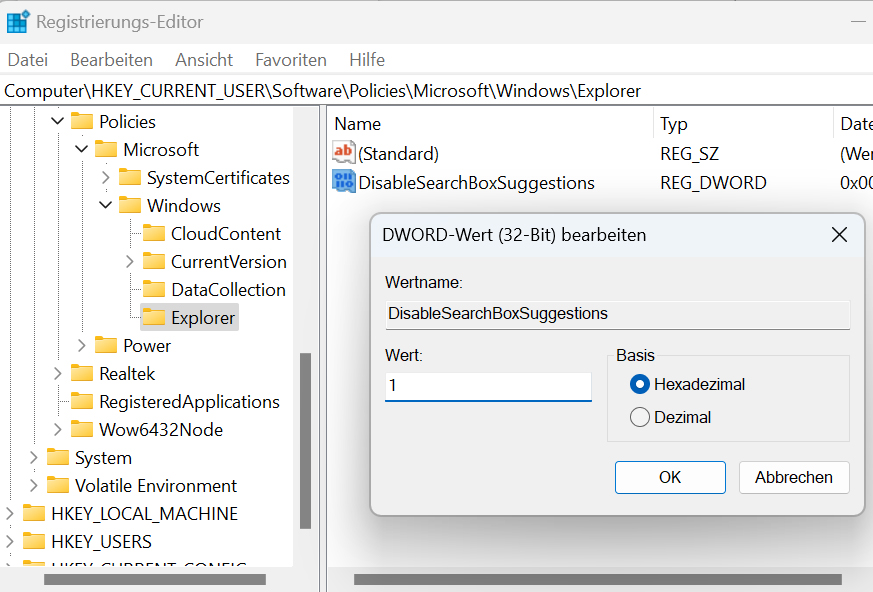This screenshot has width=873, height=592.
Task: Click the tree pane horizontal scrollbar
Action: point(155,580)
